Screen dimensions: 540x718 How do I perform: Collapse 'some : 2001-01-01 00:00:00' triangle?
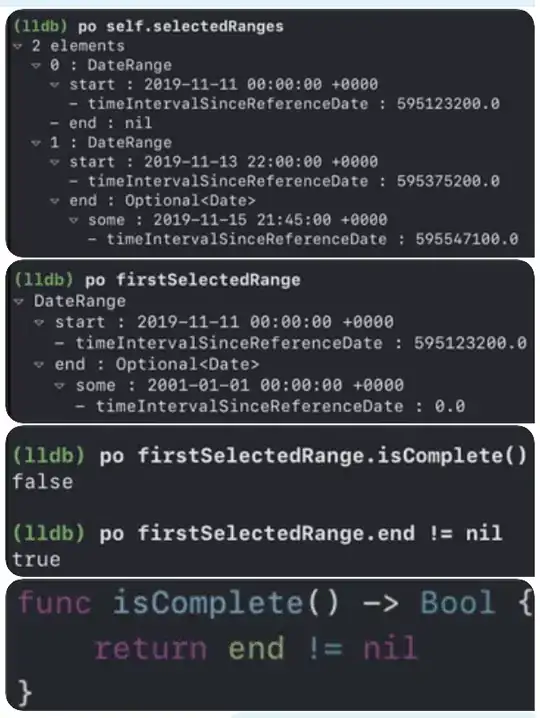[x=60, y=386]
